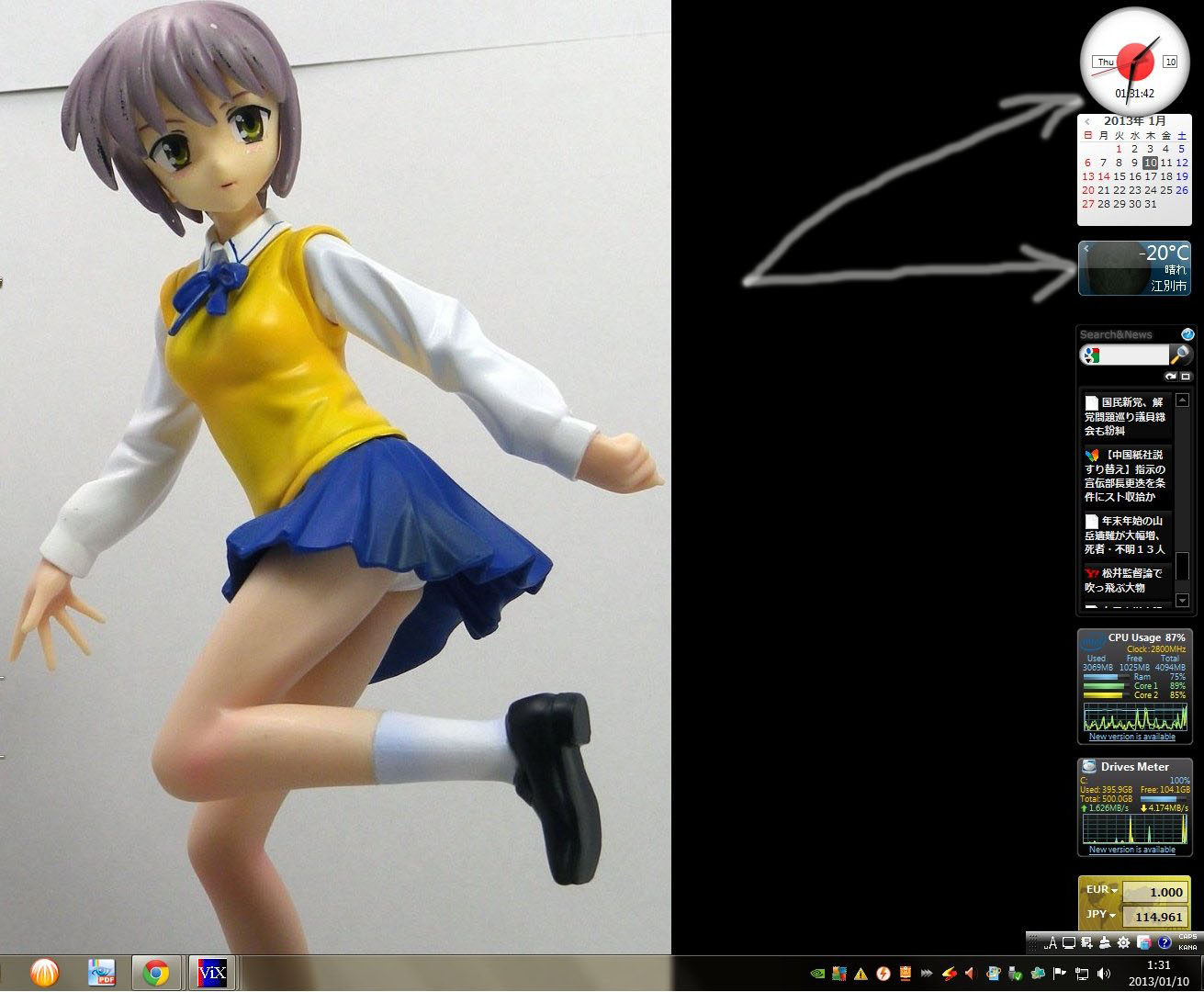
Task: Select day 31 in calendar gadget
Action: [x=1151, y=204]
